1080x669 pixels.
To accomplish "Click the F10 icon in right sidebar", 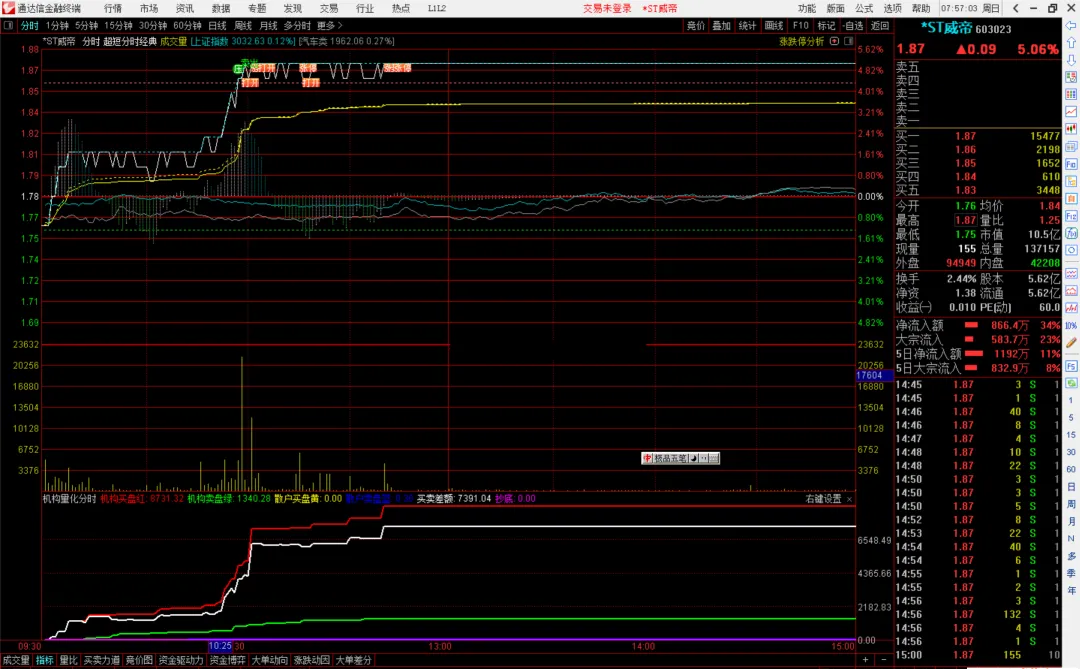I will pos(1071,164).
